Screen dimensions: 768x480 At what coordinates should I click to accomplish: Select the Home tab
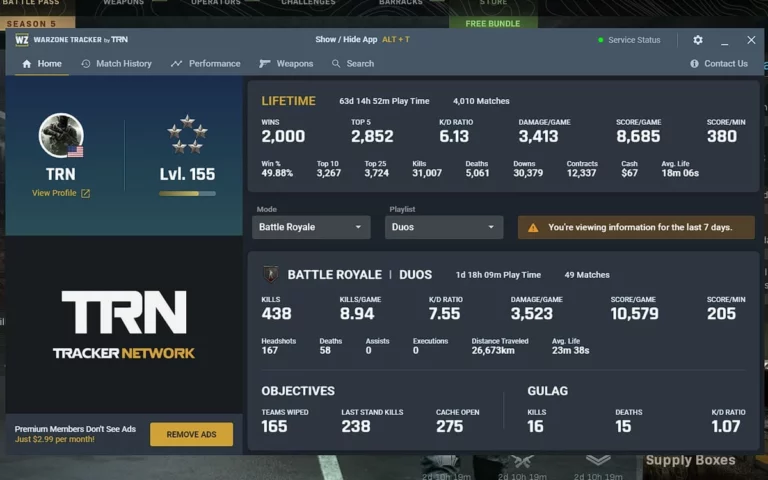click(x=41, y=64)
